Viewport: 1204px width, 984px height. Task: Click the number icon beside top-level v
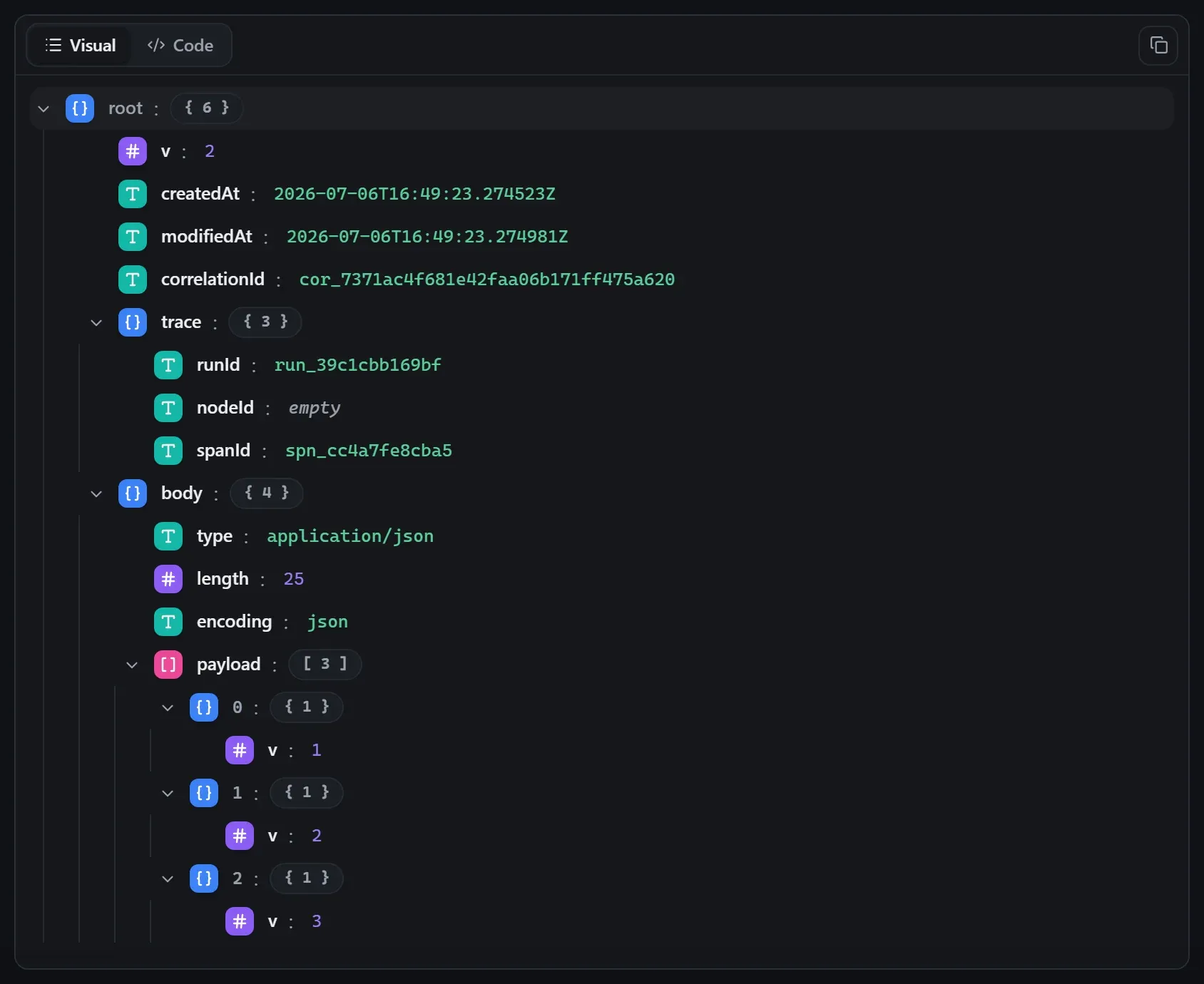pos(133,151)
